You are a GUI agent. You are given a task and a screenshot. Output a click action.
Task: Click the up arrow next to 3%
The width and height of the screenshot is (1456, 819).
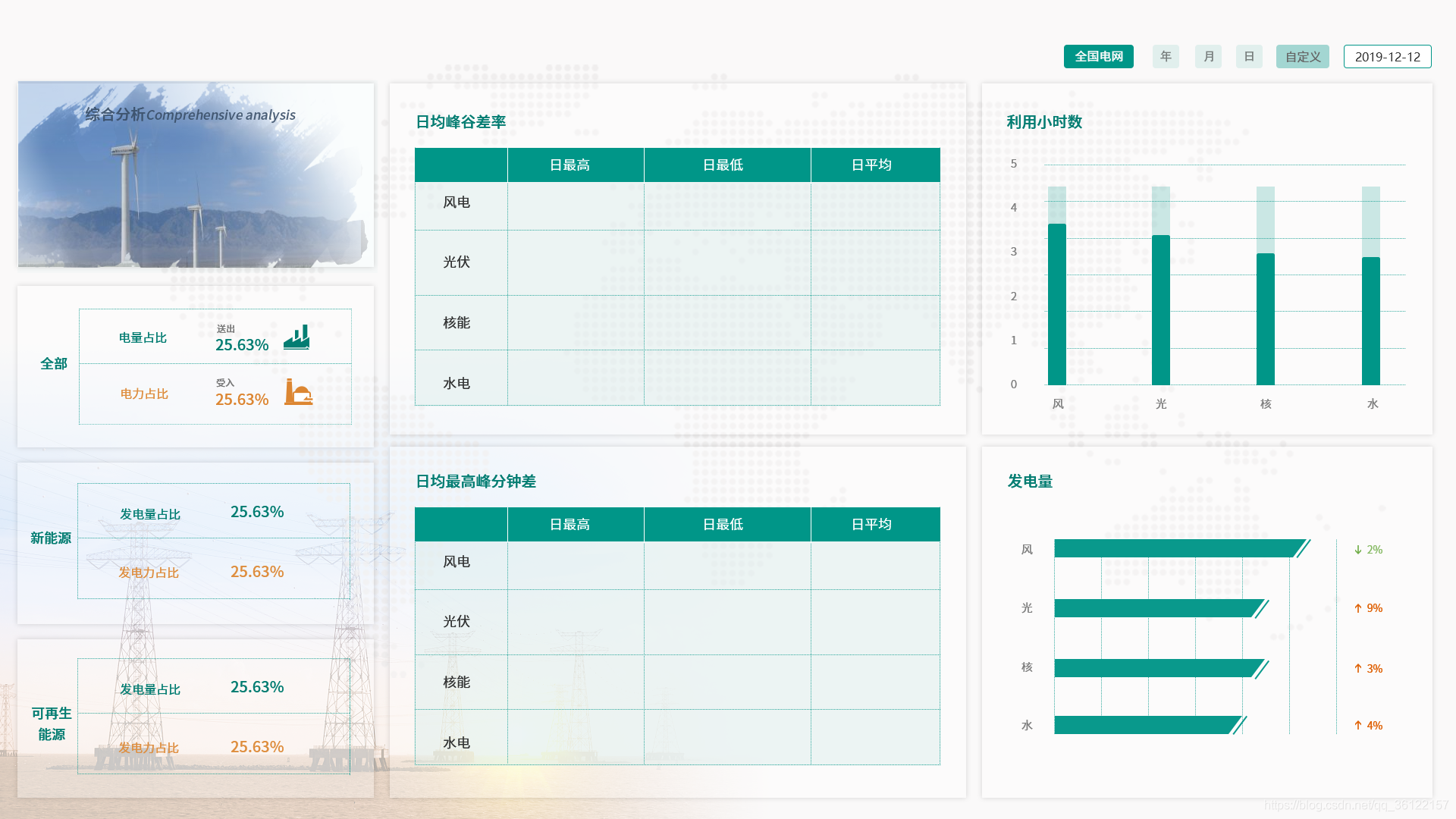[1358, 669]
